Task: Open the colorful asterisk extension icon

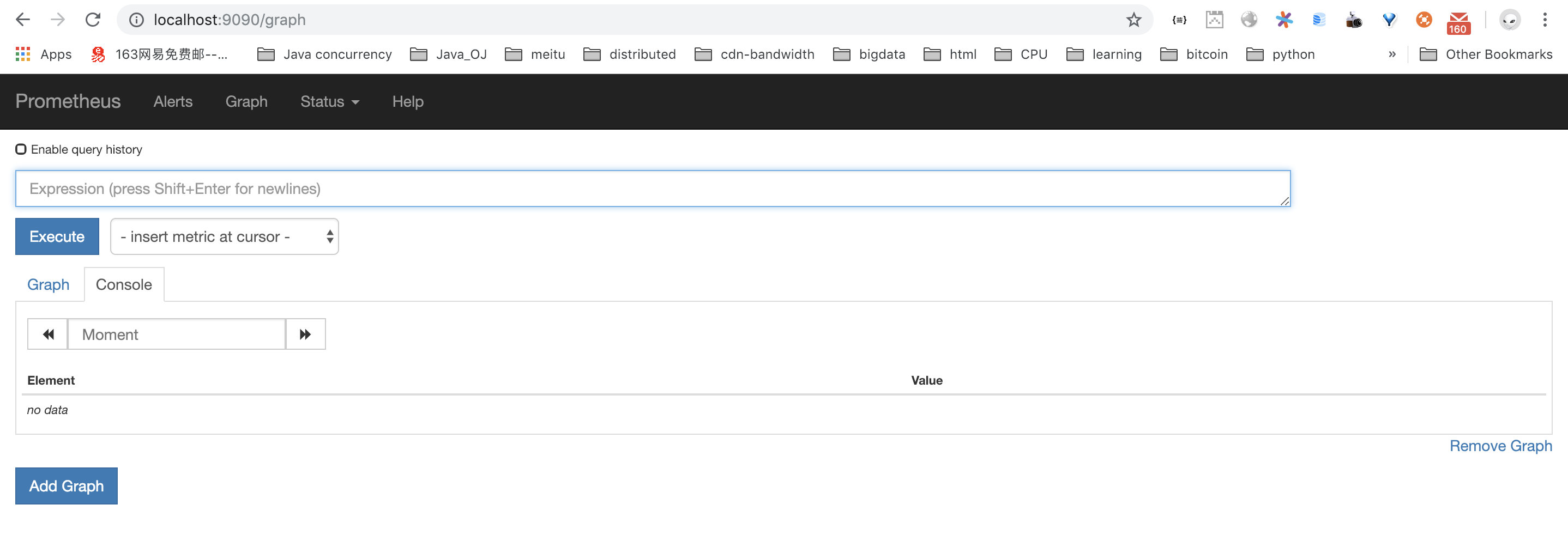Action: [1284, 20]
